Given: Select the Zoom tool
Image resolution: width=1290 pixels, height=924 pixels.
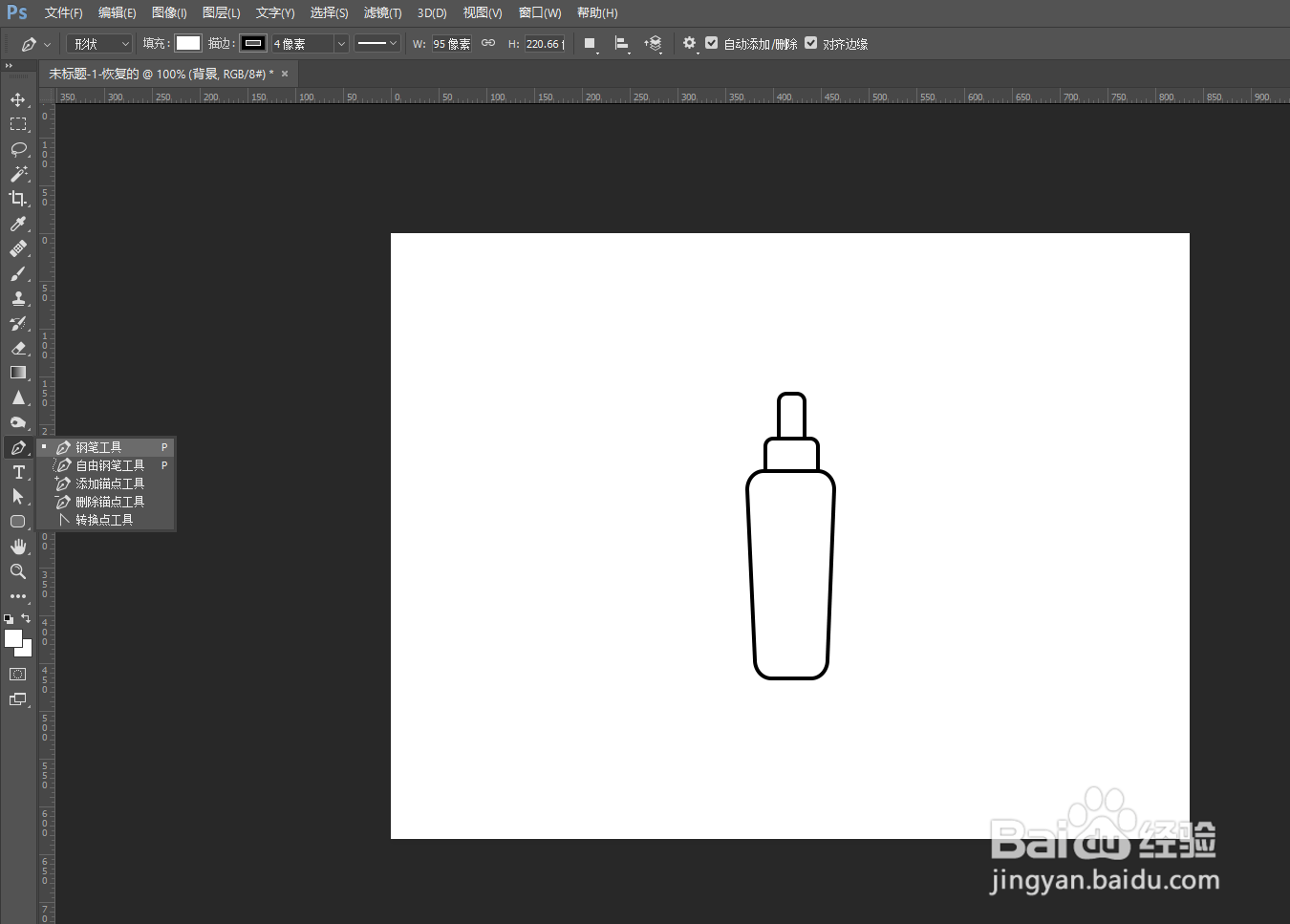Looking at the screenshot, I should point(18,571).
